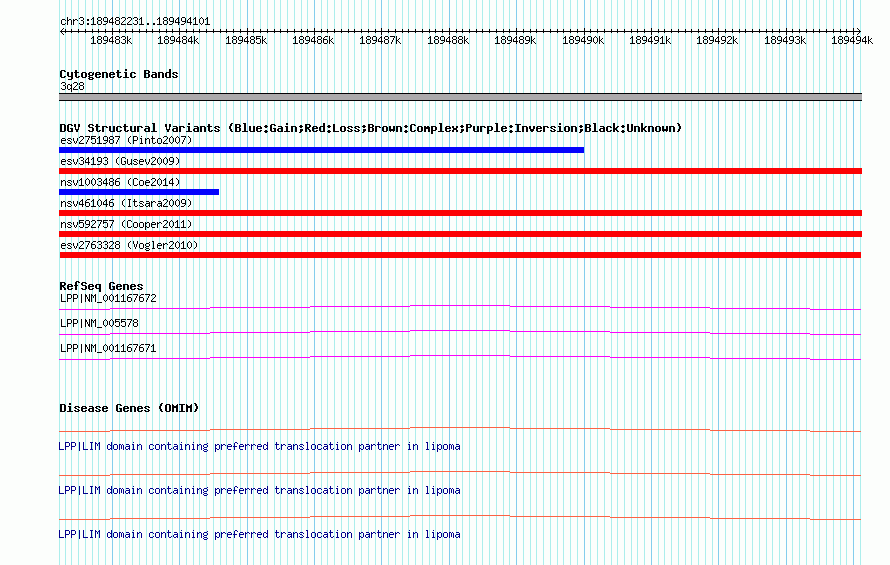The image size is (890, 565).
Task: Click the 189488k ruler tick label
Action: (x=448, y=40)
